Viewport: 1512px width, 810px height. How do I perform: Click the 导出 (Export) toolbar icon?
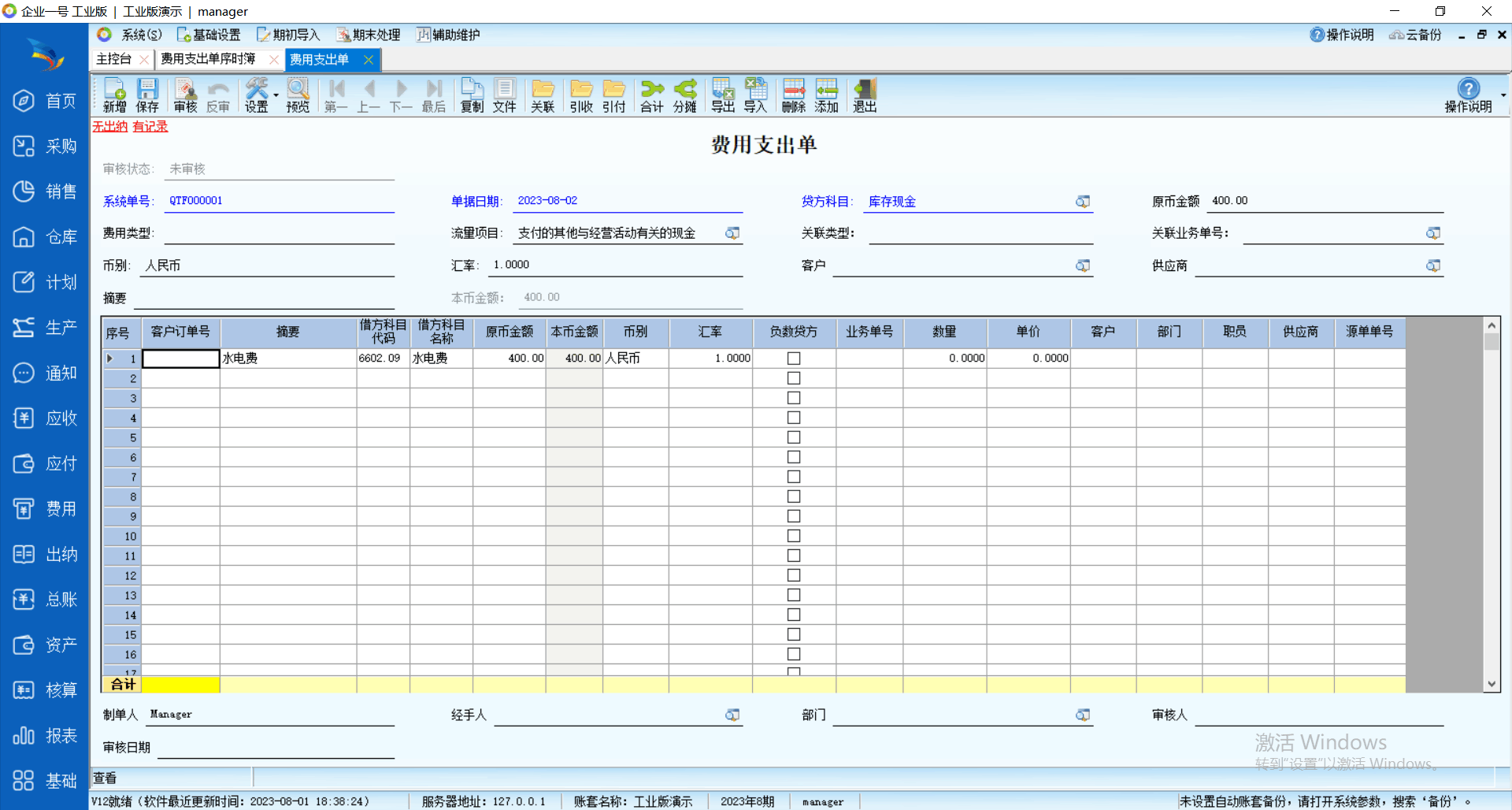722,95
